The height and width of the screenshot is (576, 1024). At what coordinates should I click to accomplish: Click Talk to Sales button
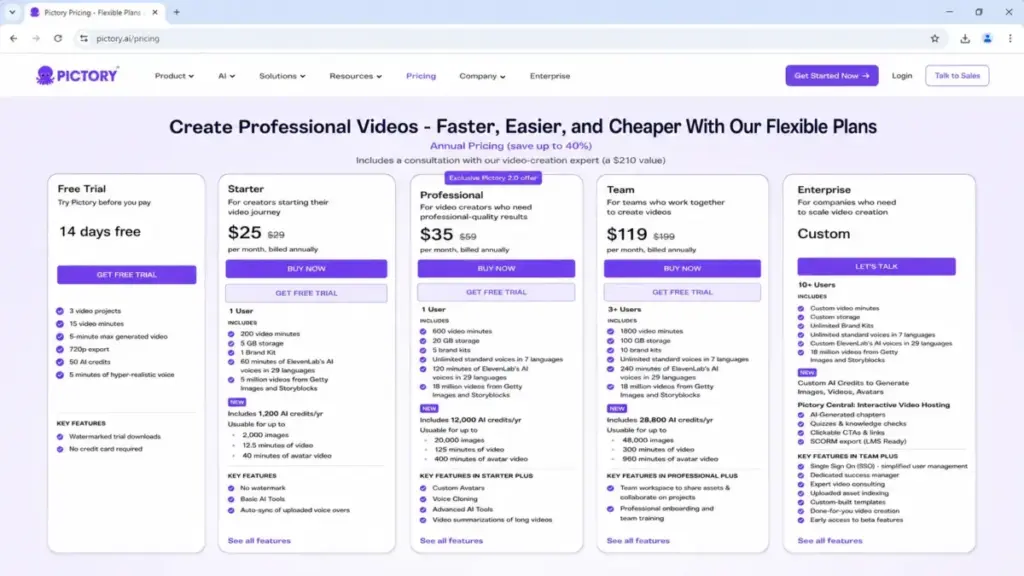click(957, 76)
